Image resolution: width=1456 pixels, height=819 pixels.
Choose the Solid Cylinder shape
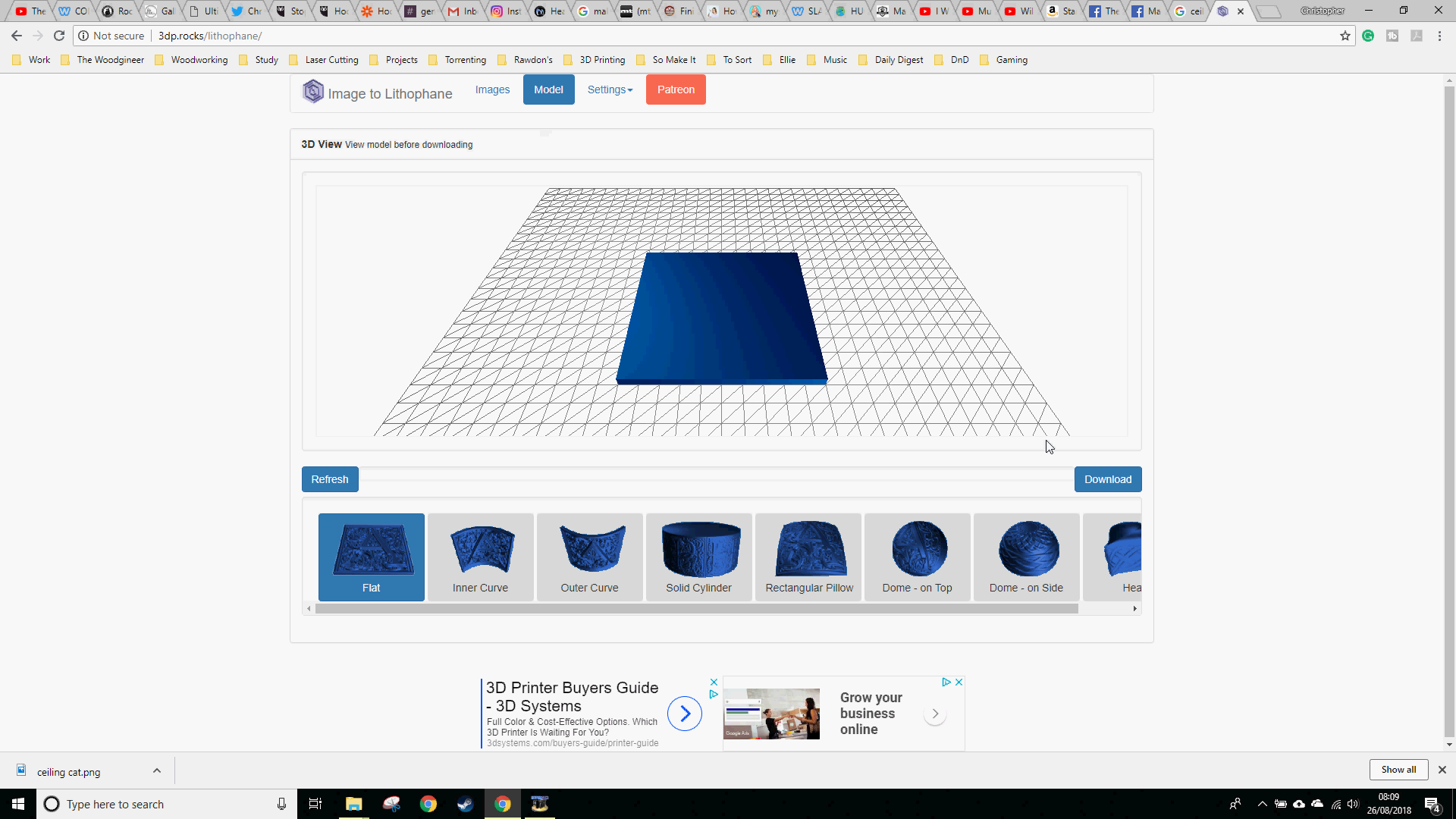coord(698,557)
